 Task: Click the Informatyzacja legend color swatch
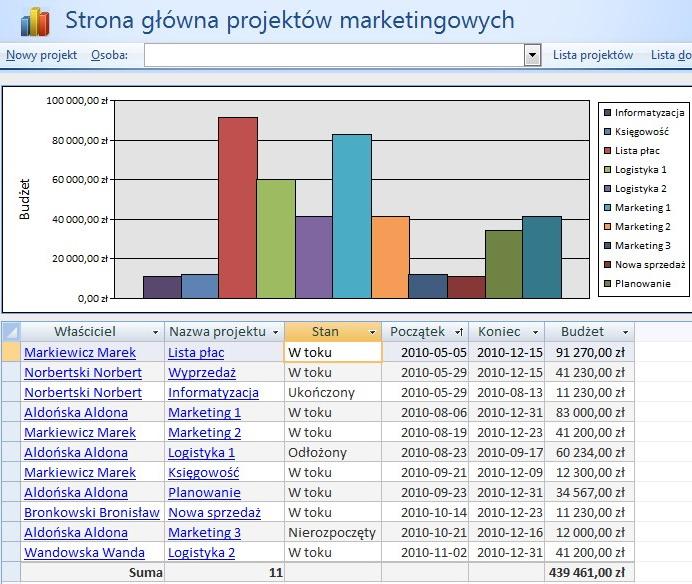607,113
